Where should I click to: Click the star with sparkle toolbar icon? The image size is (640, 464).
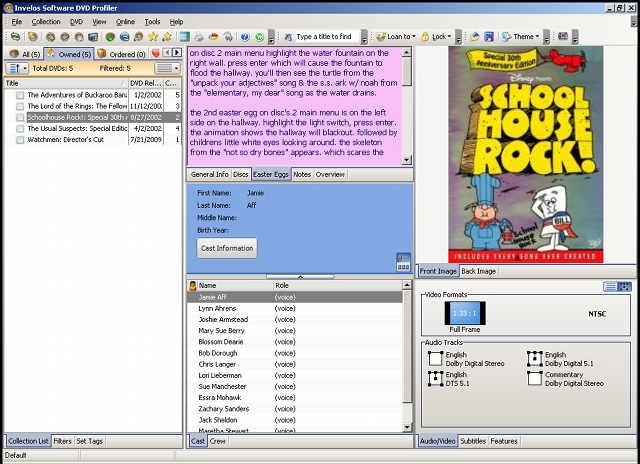(x=167, y=37)
